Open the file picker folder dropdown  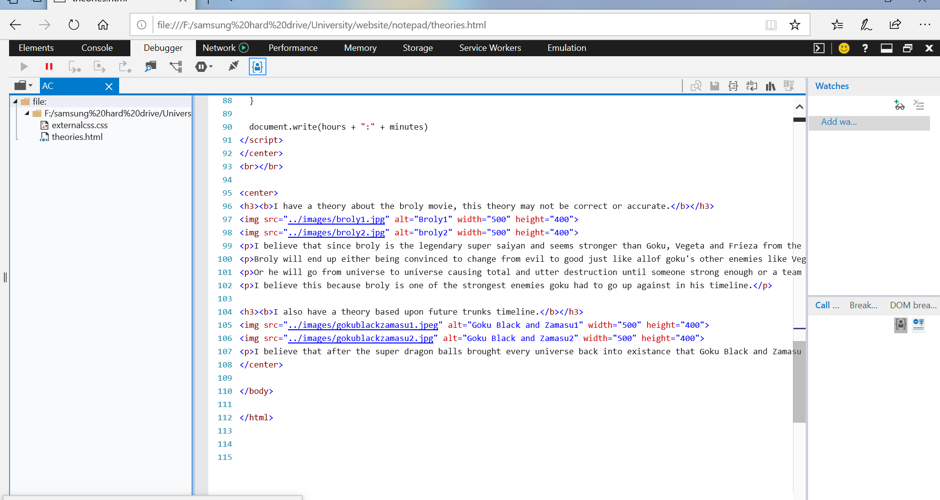coord(23,86)
